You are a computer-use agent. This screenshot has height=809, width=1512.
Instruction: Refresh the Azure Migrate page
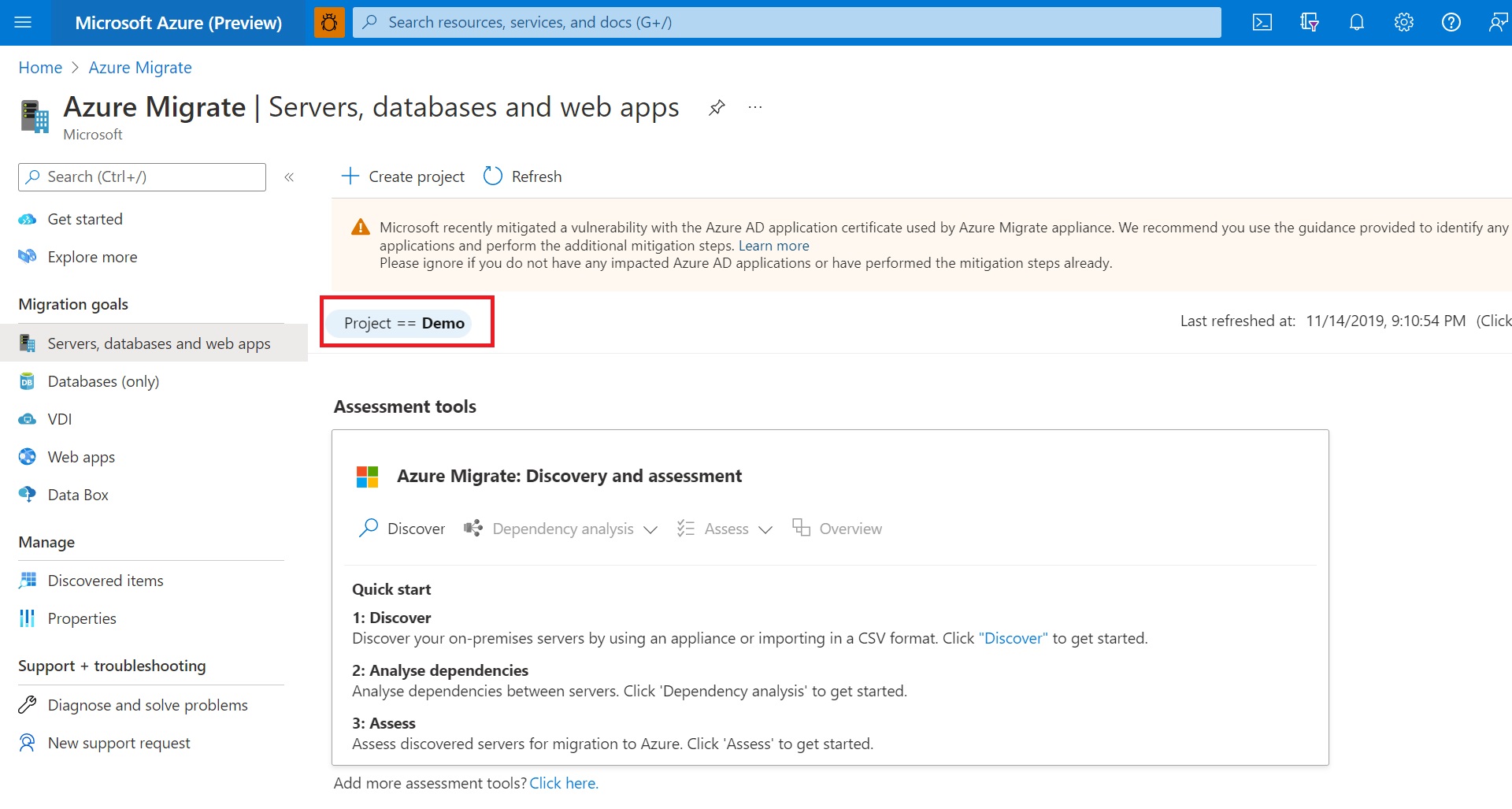coord(523,176)
